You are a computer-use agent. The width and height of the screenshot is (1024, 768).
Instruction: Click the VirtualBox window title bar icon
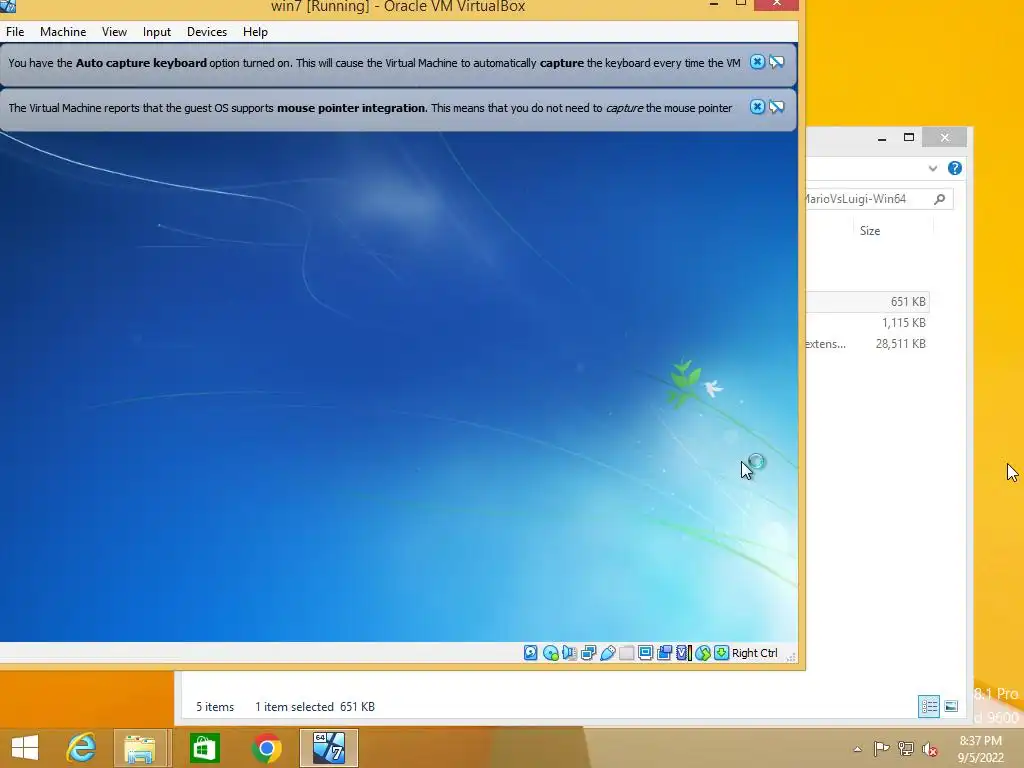(x=8, y=6)
